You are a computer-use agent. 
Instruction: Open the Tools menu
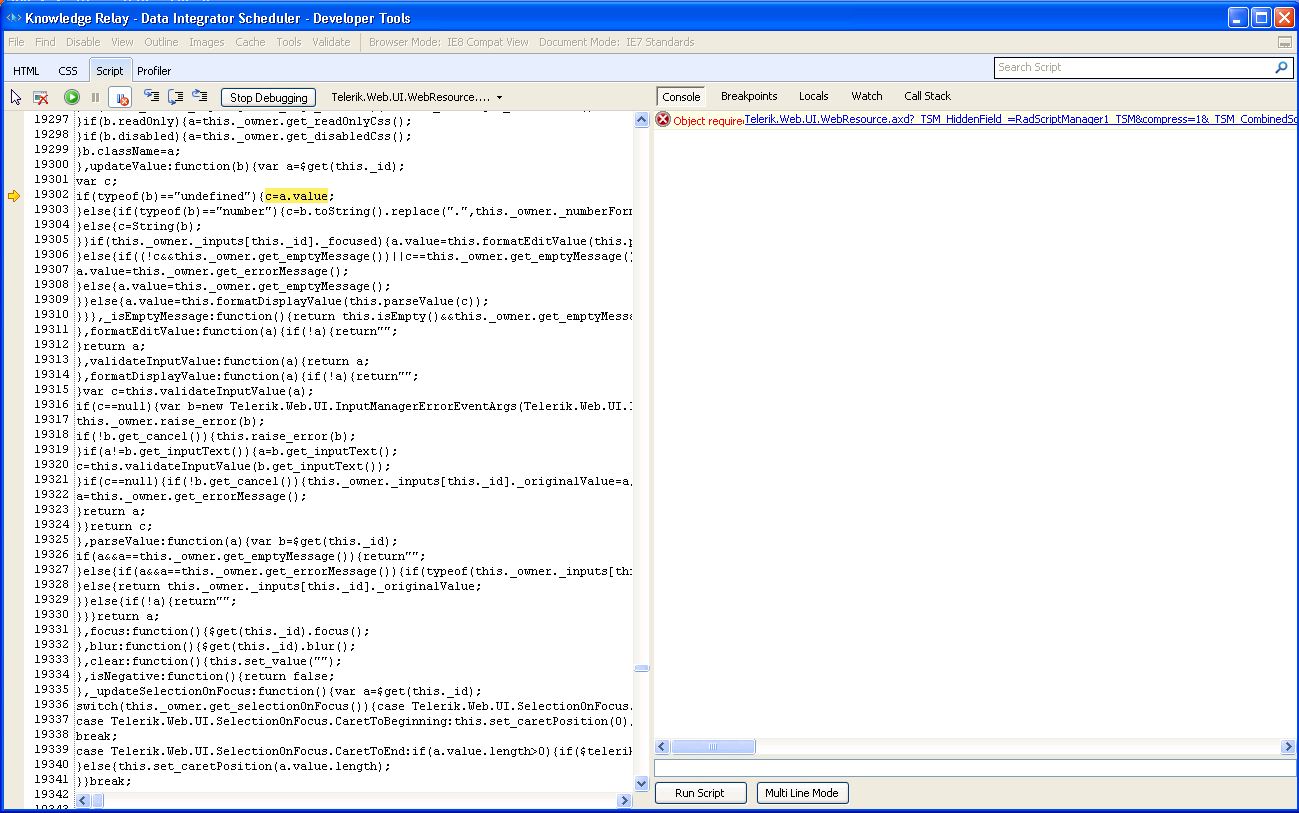[289, 42]
